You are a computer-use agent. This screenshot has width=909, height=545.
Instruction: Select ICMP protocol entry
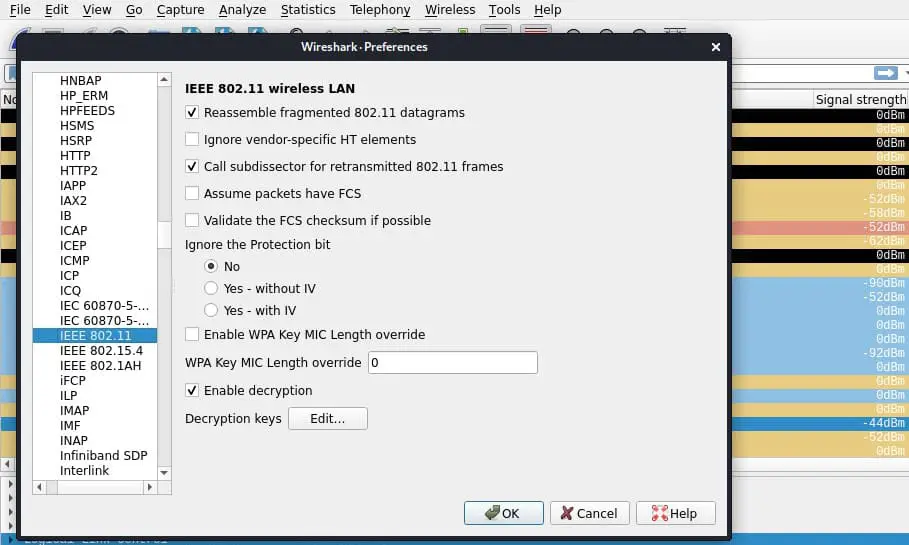click(x=74, y=261)
